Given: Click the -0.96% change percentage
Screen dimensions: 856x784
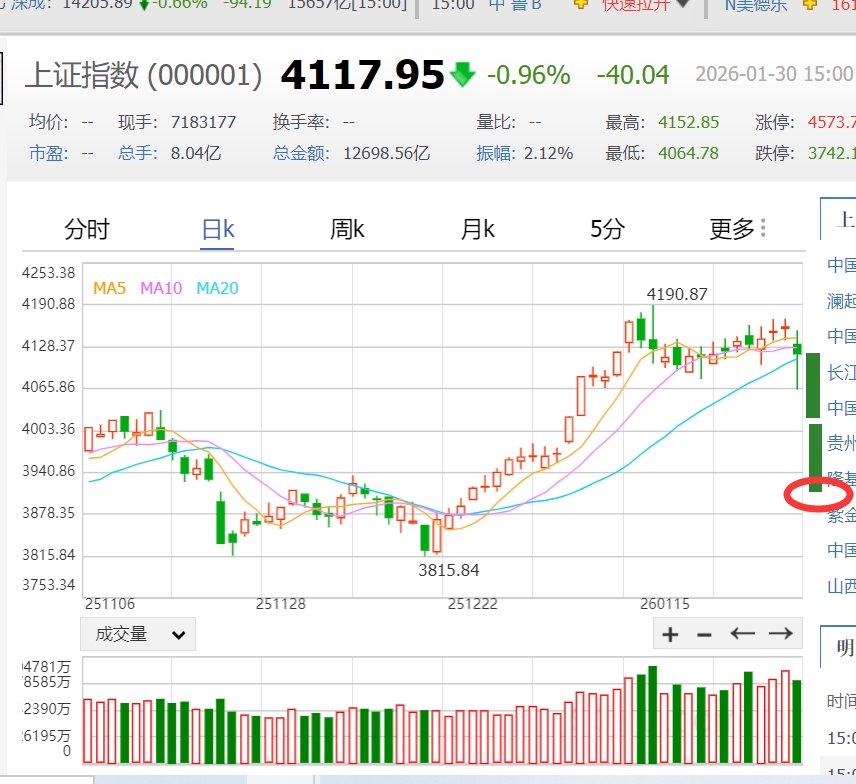Looking at the screenshot, I should click(x=528, y=75).
